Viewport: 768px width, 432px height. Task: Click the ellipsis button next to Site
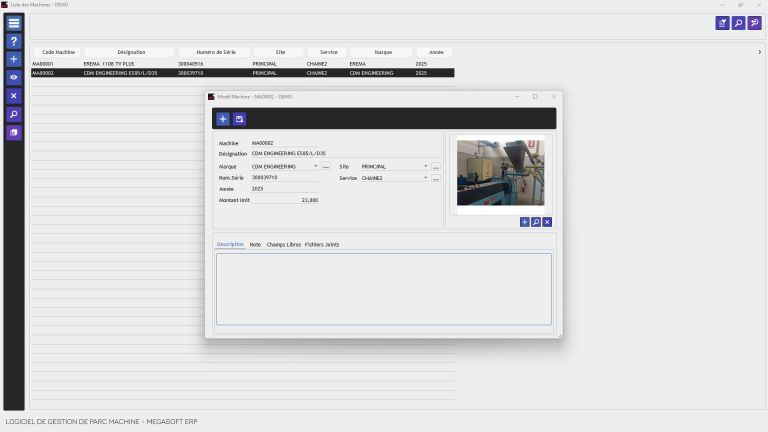(x=435, y=167)
